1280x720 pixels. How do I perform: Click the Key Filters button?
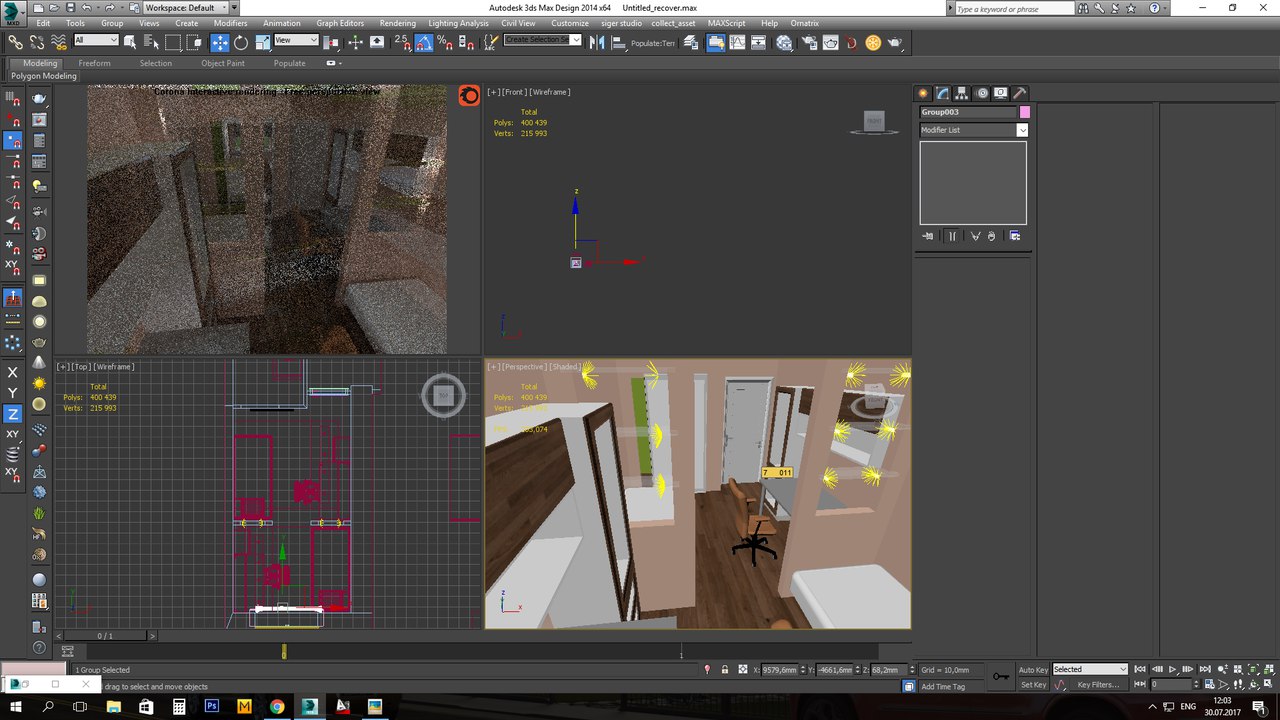[1098, 685]
